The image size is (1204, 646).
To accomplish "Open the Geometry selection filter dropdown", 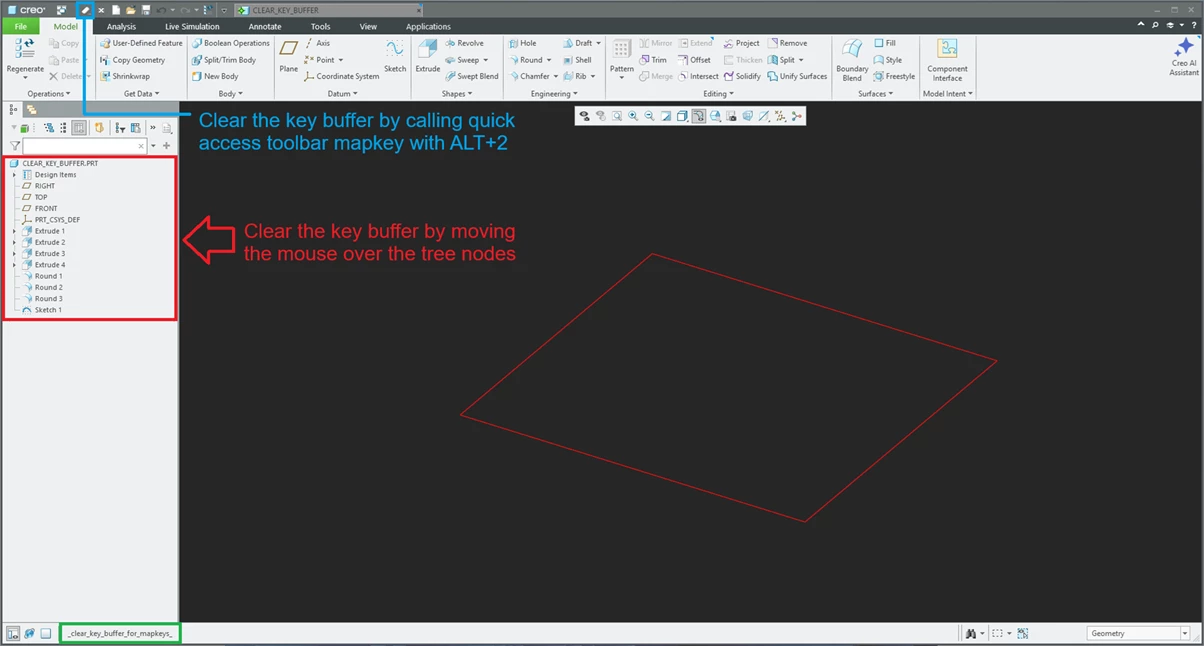I will [1140, 633].
